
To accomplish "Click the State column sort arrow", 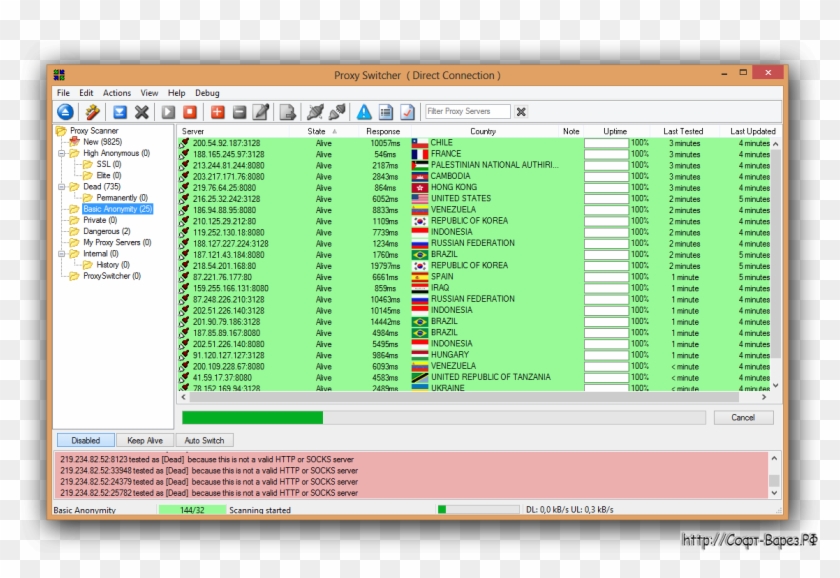I will pos(334,131).
